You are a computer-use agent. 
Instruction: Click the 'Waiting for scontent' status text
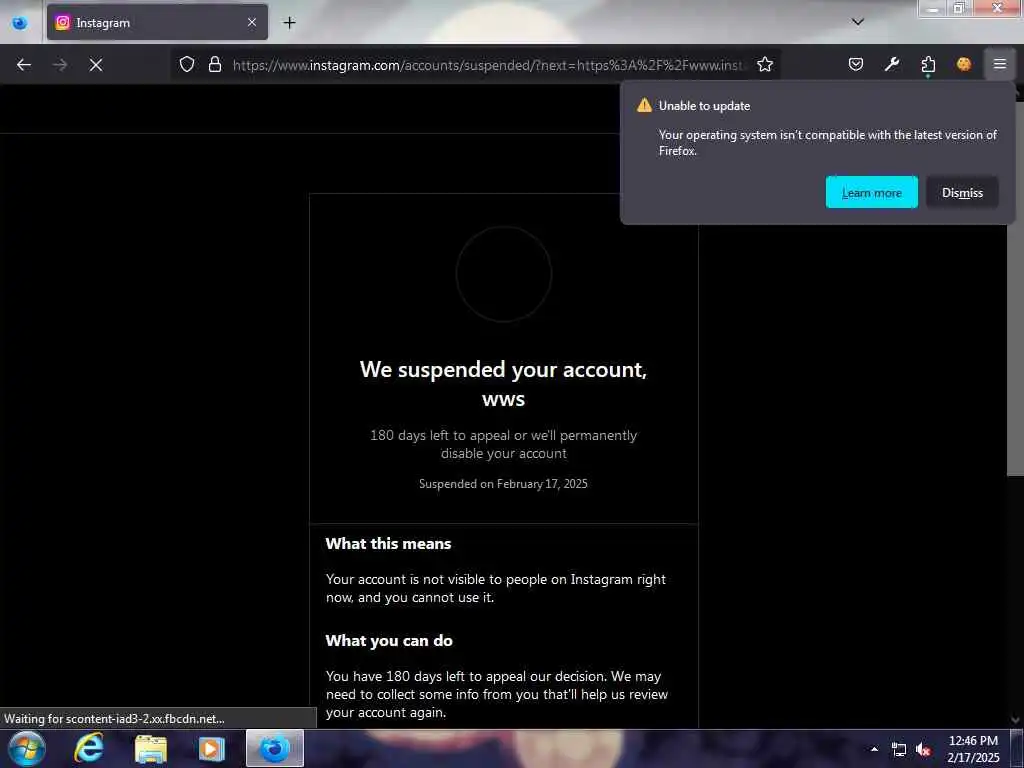point(114,719)
